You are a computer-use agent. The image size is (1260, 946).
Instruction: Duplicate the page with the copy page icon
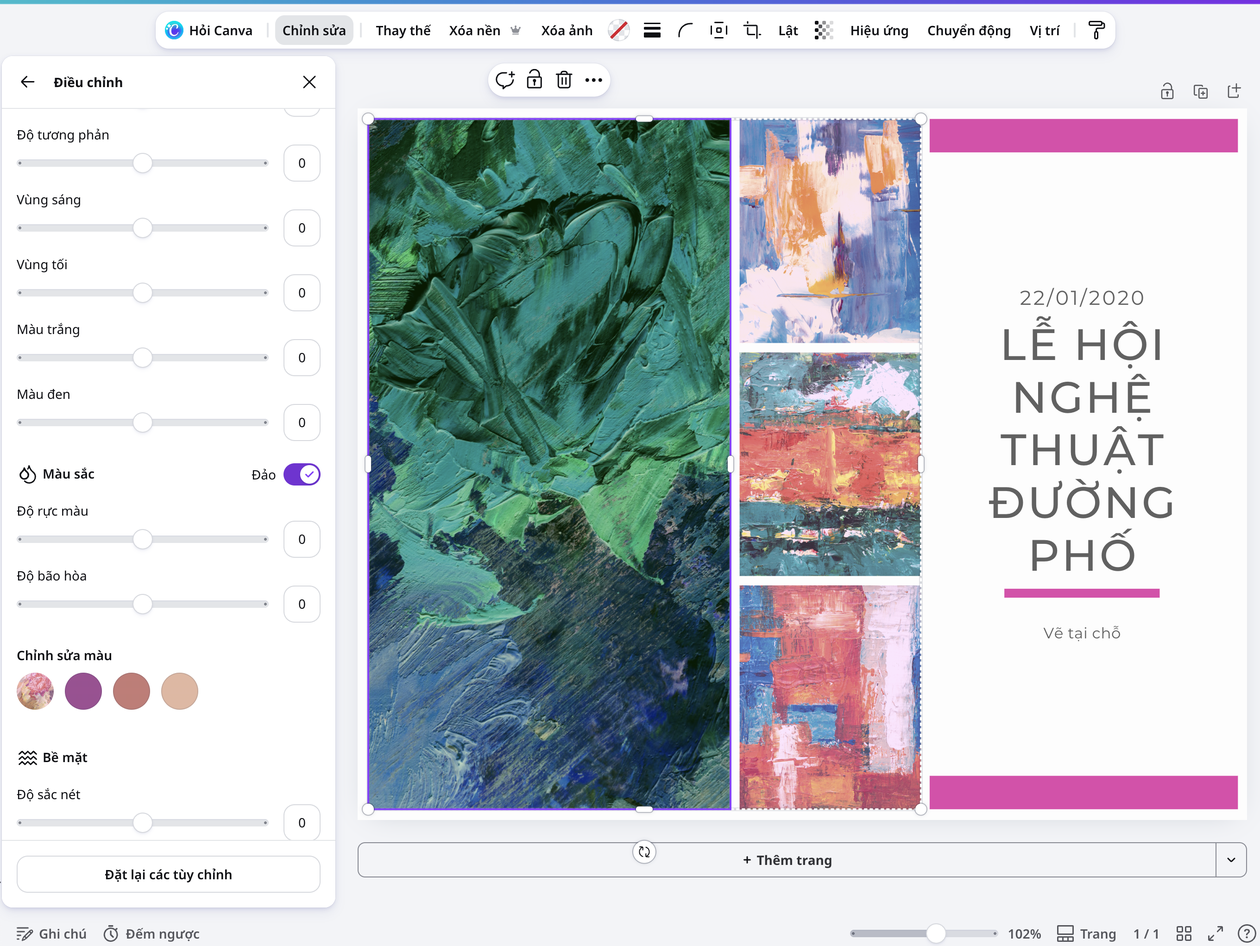pos(1201,92)
